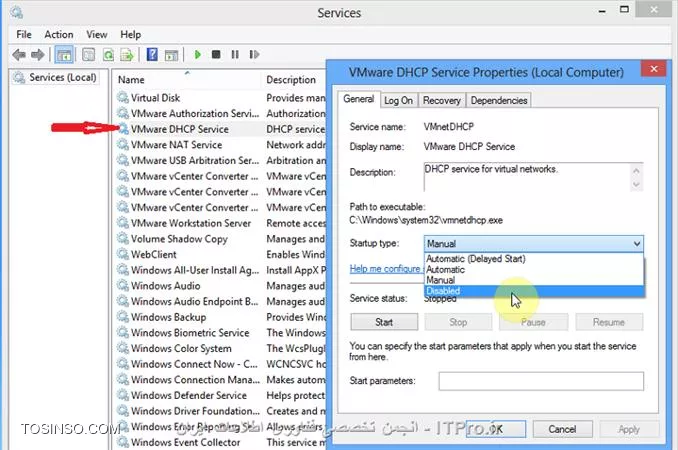Sort services by the Description column header
This screenshot has width=678, height=450.
(294, 80)
